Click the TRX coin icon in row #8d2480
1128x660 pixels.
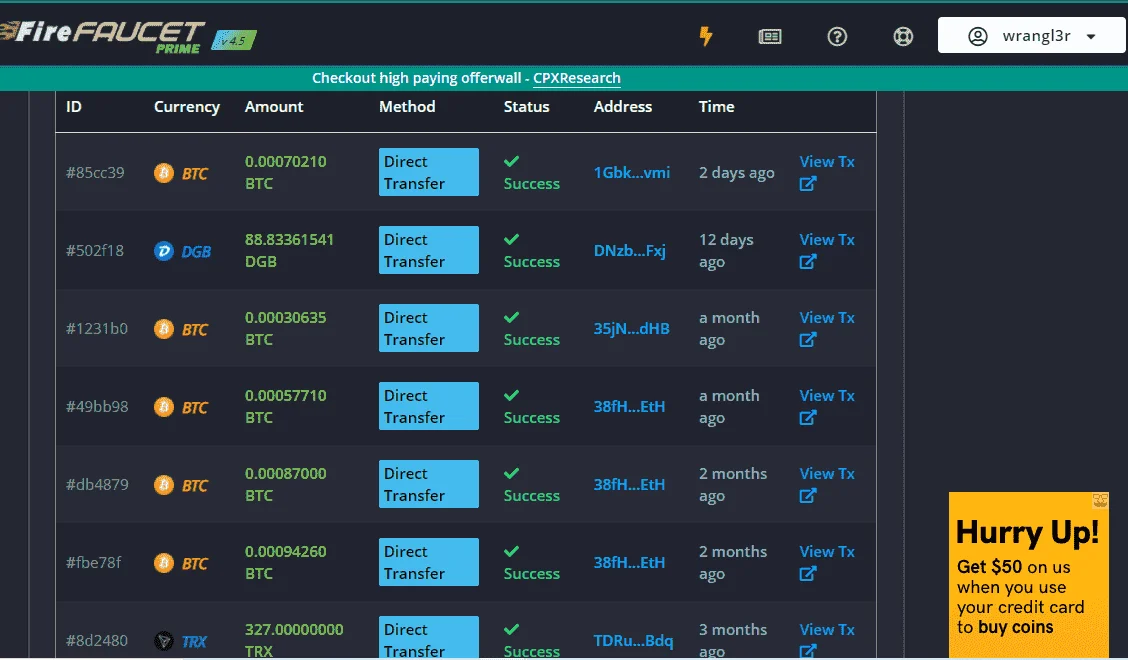click(164, 641)
